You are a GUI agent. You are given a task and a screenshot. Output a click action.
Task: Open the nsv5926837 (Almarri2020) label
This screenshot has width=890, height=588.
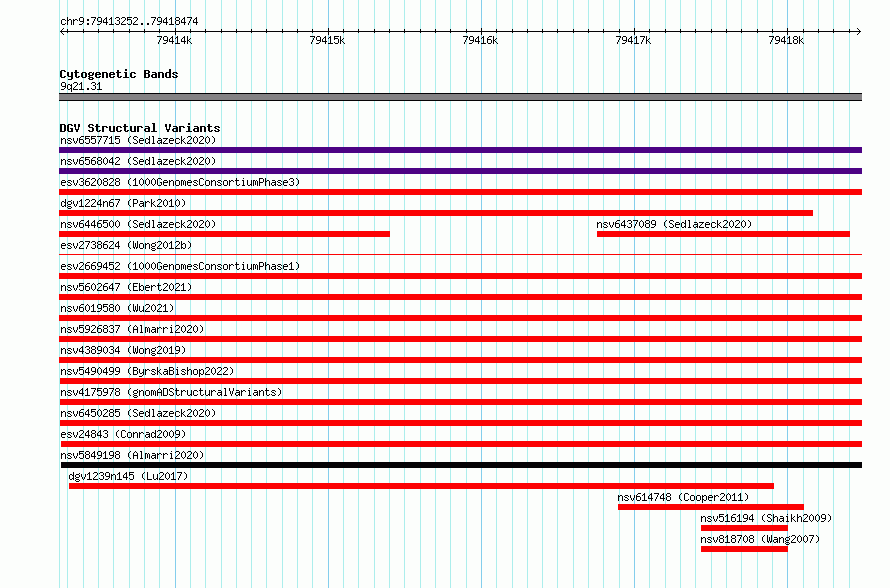click(132, 329)
